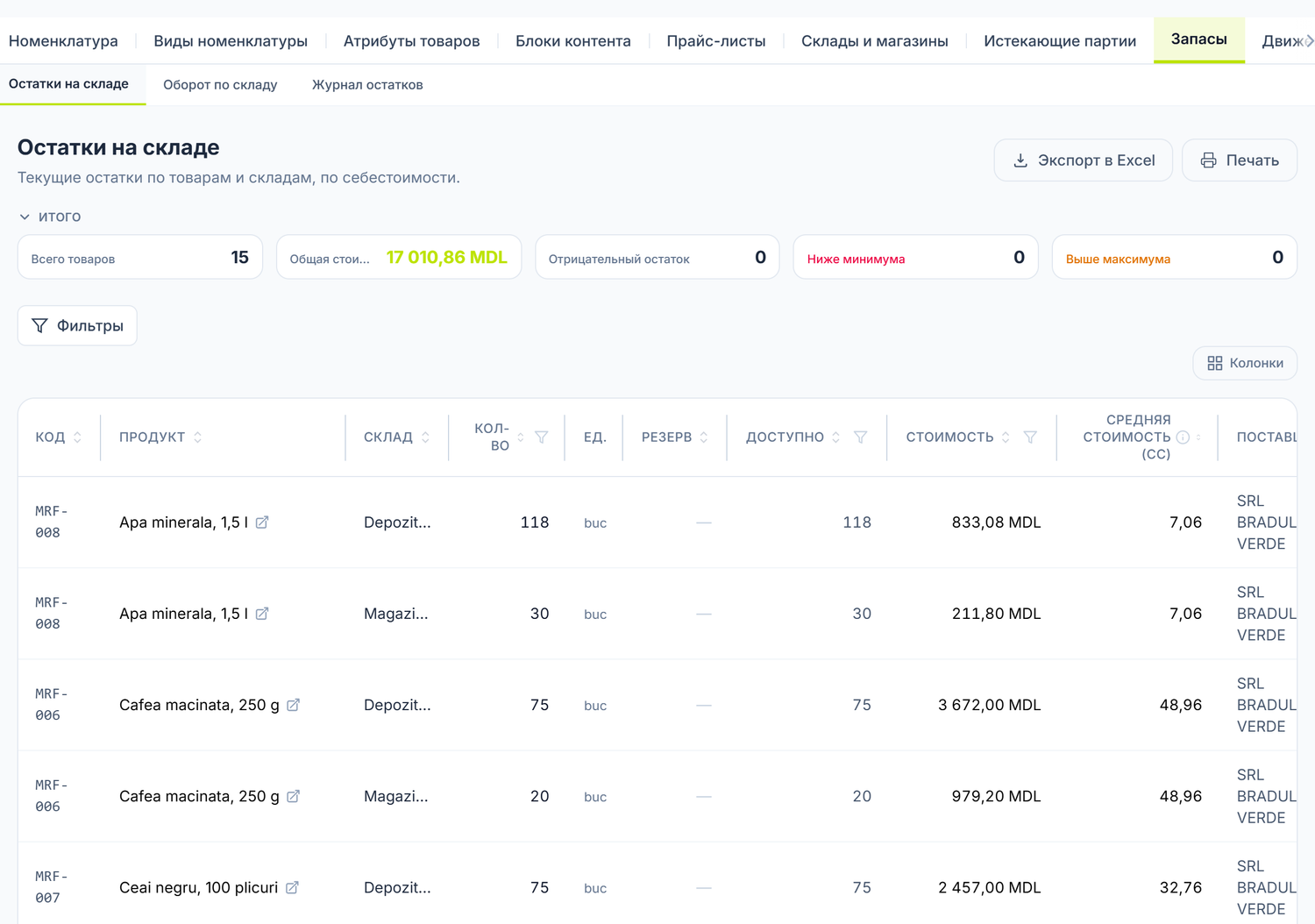The image size is (1315, 924).
Task: Open the Фильтры panel
Action: 77,325
